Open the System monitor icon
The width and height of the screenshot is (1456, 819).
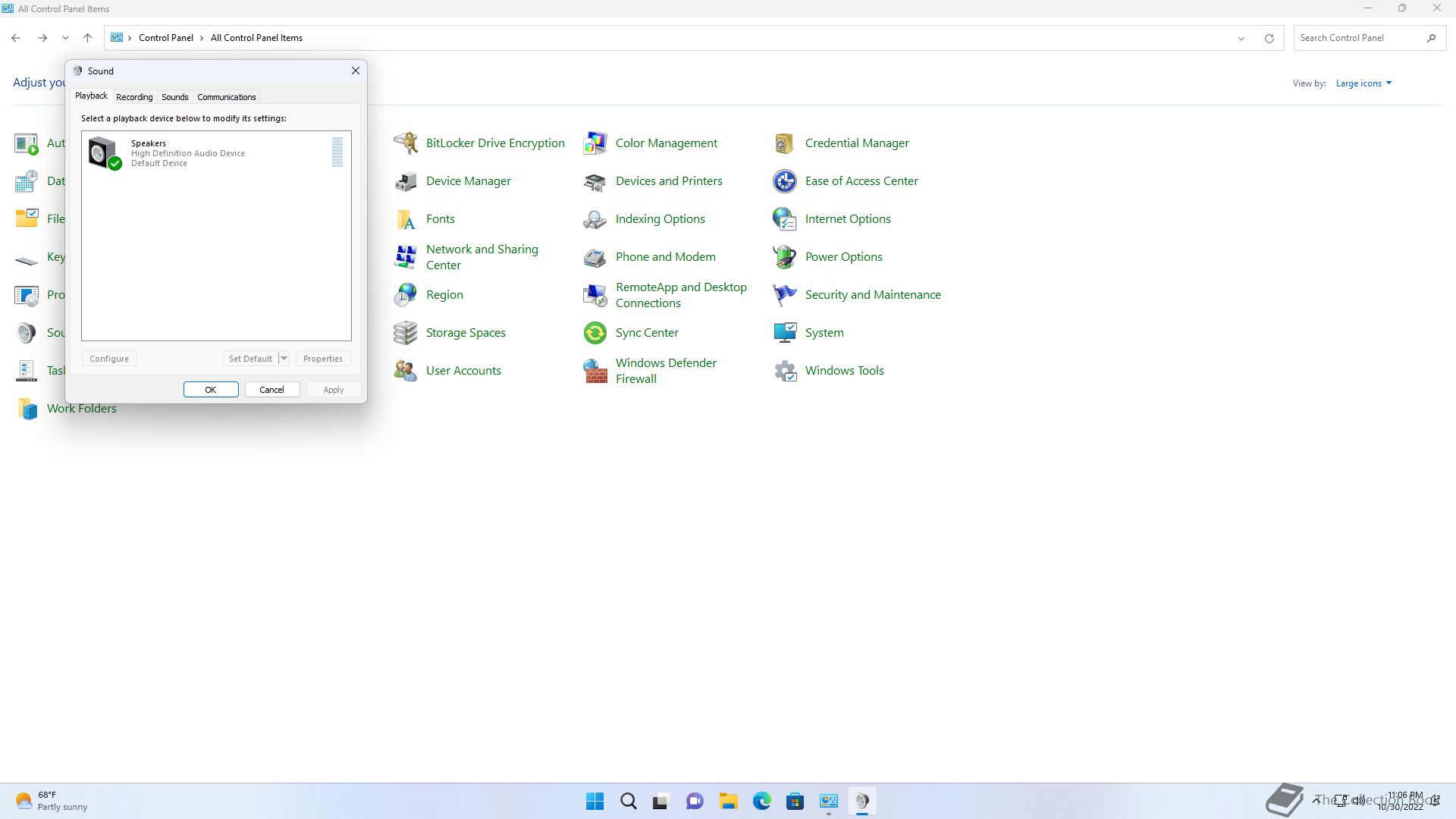[x=785, y=332]
